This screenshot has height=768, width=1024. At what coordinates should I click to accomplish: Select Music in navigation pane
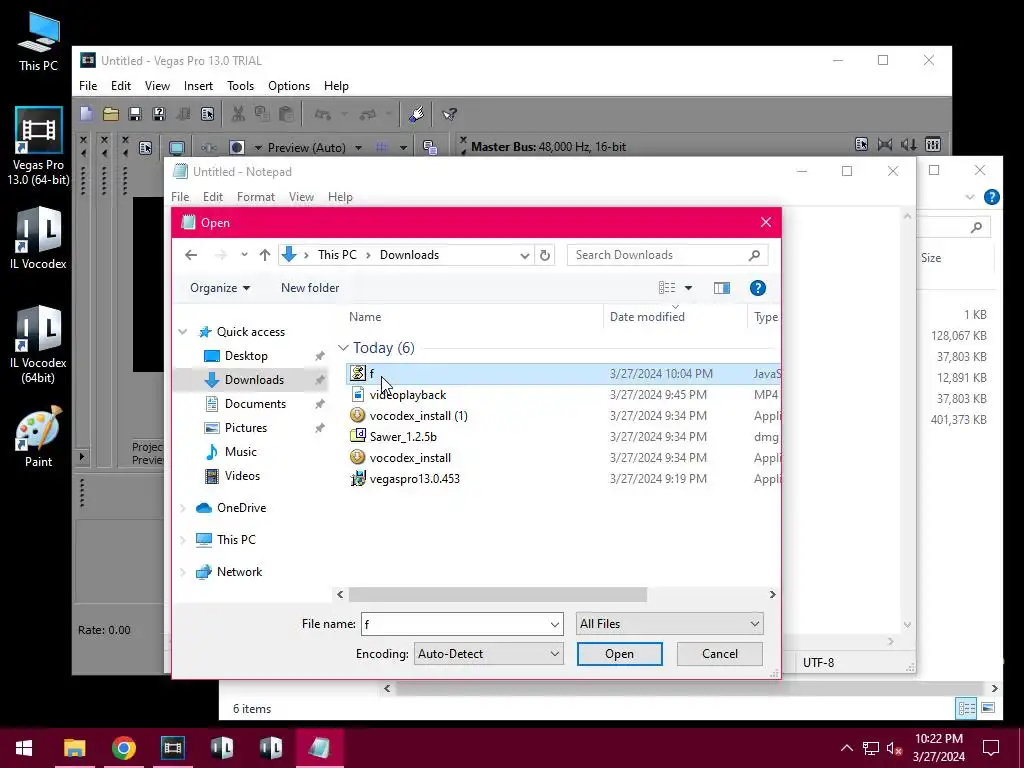(x=241, y=452)
